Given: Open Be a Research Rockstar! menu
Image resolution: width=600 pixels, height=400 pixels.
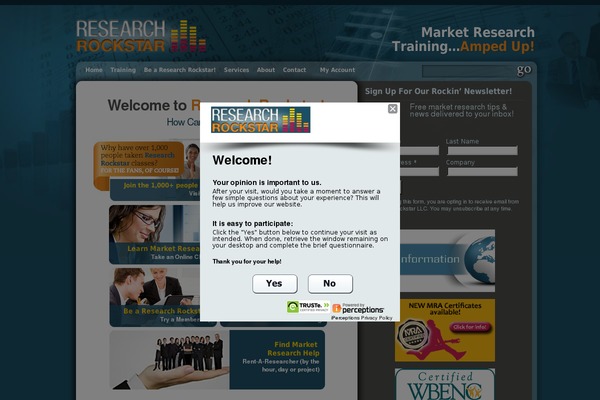Looking at the screenshot, I should pos(180,70).
